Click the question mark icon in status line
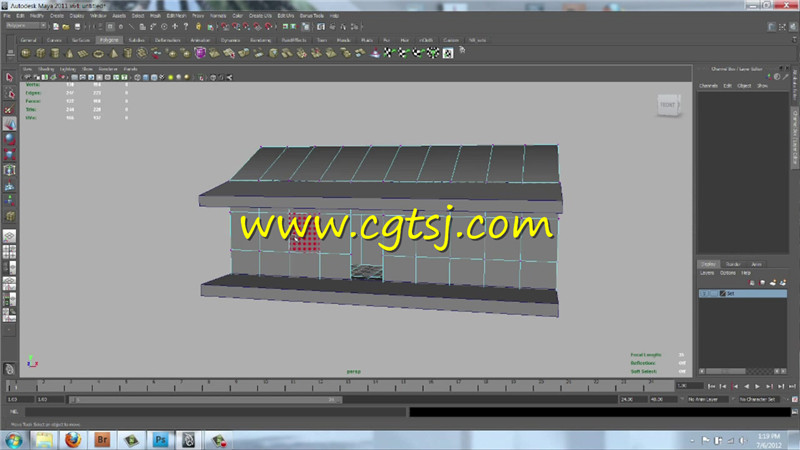This screenshot has height=450, width=800. pos(186,27)
